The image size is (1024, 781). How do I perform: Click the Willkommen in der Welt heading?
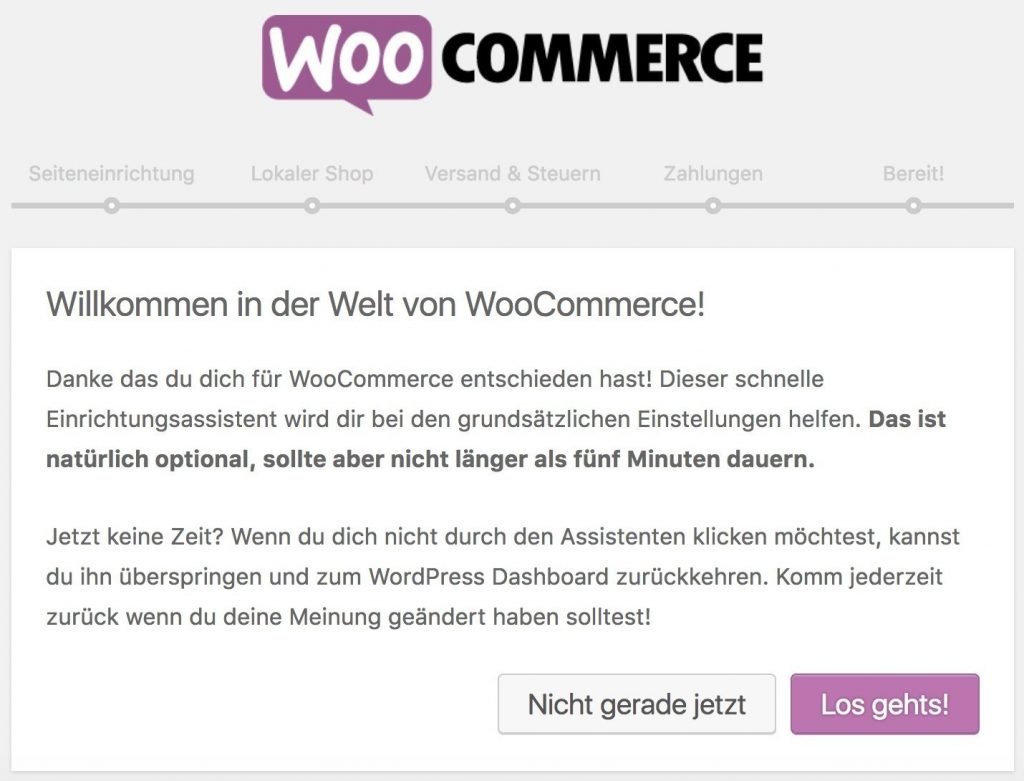coord(376,304)
